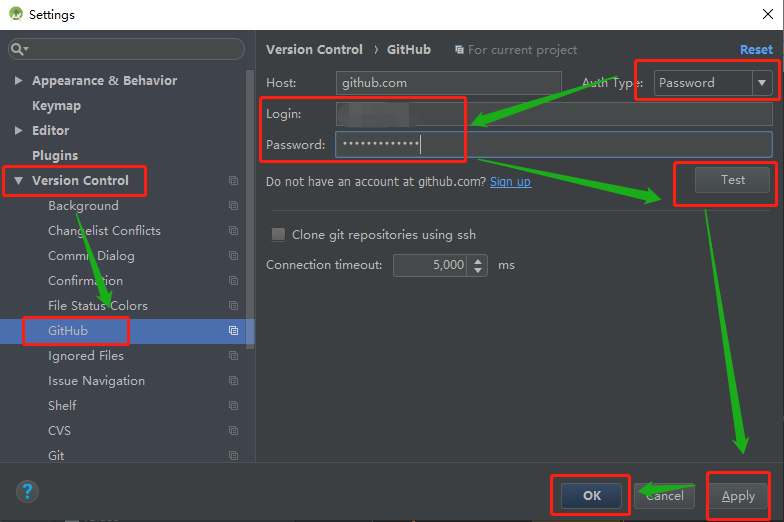Decrease connection timeout with down arrow
Viewport: 784px width, 522px height.
coord(478,270)
